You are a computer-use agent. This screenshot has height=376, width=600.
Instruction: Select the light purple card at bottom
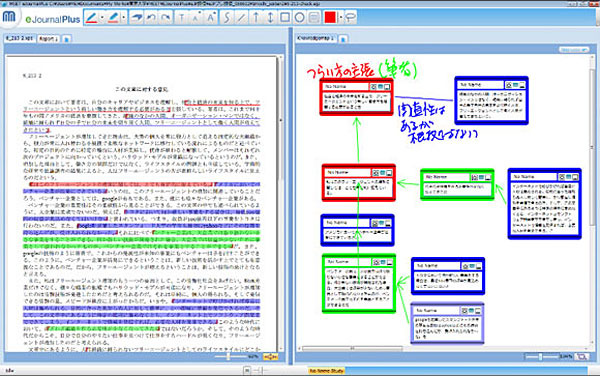(x=447, y=324)
